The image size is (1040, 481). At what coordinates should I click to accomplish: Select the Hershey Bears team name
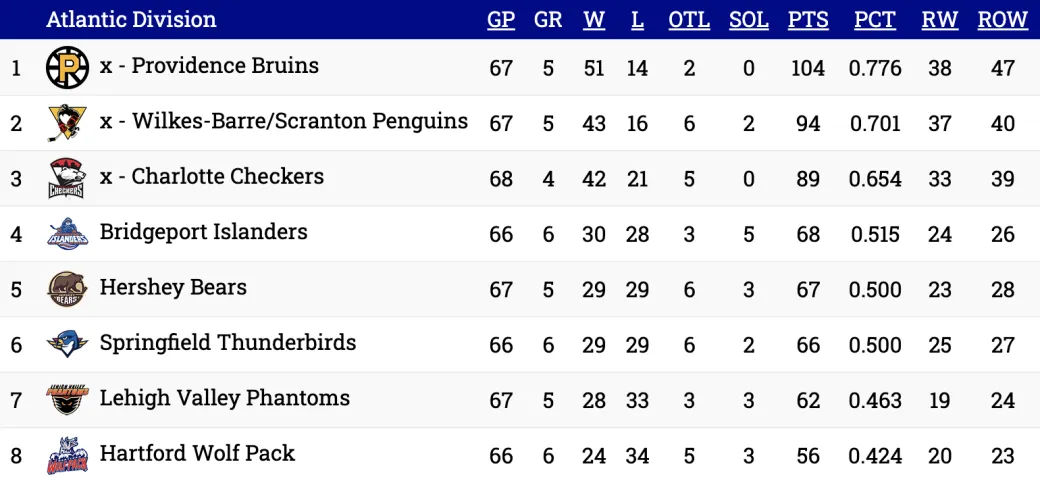173,288
